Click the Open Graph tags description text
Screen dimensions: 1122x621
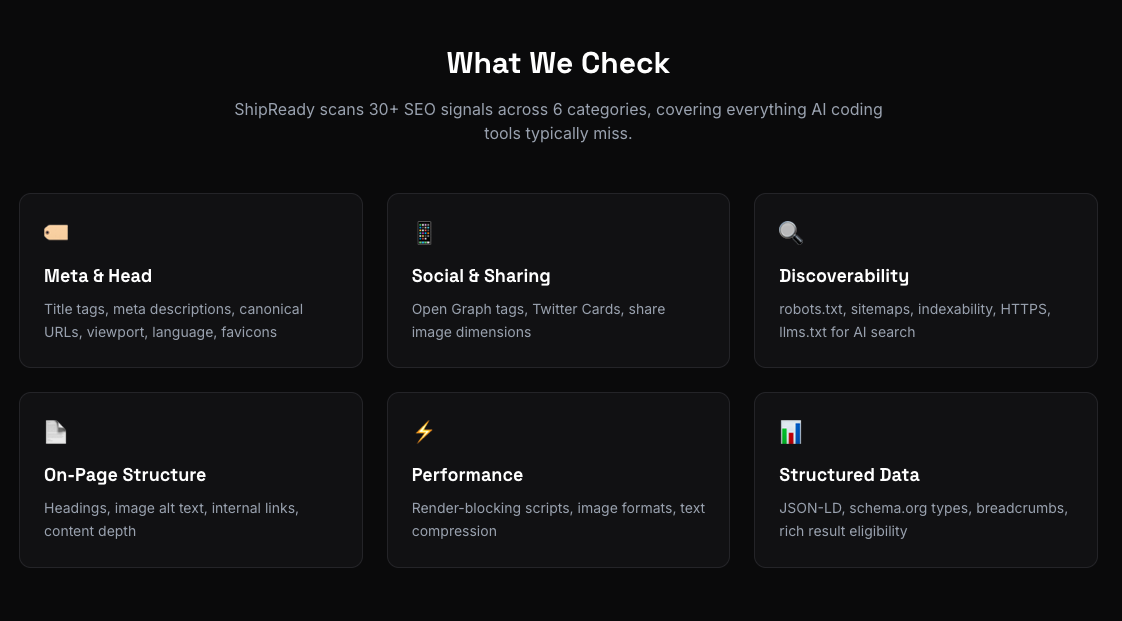point(538,320)
